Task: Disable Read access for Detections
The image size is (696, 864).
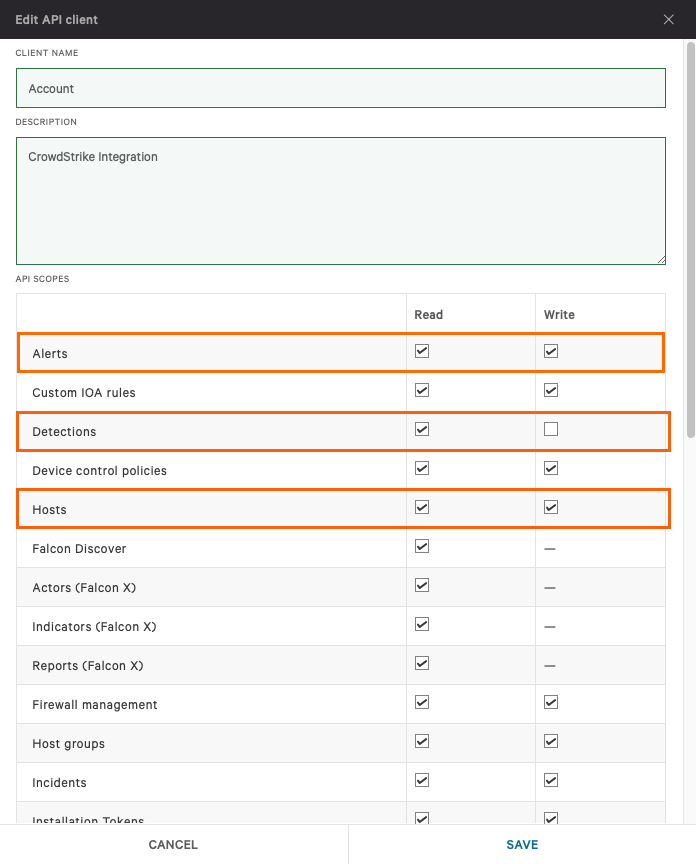Action: (421, 429)
